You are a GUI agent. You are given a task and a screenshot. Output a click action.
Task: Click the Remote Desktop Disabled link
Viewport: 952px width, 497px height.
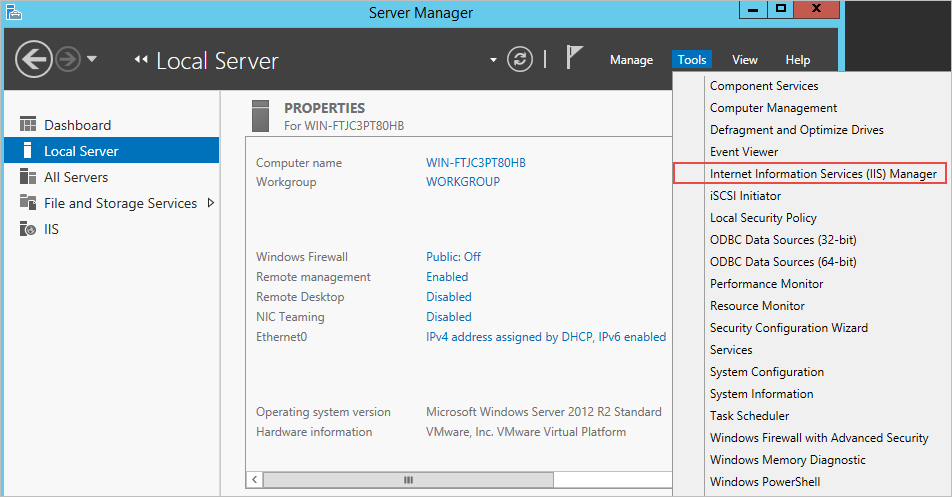point(449,297)
